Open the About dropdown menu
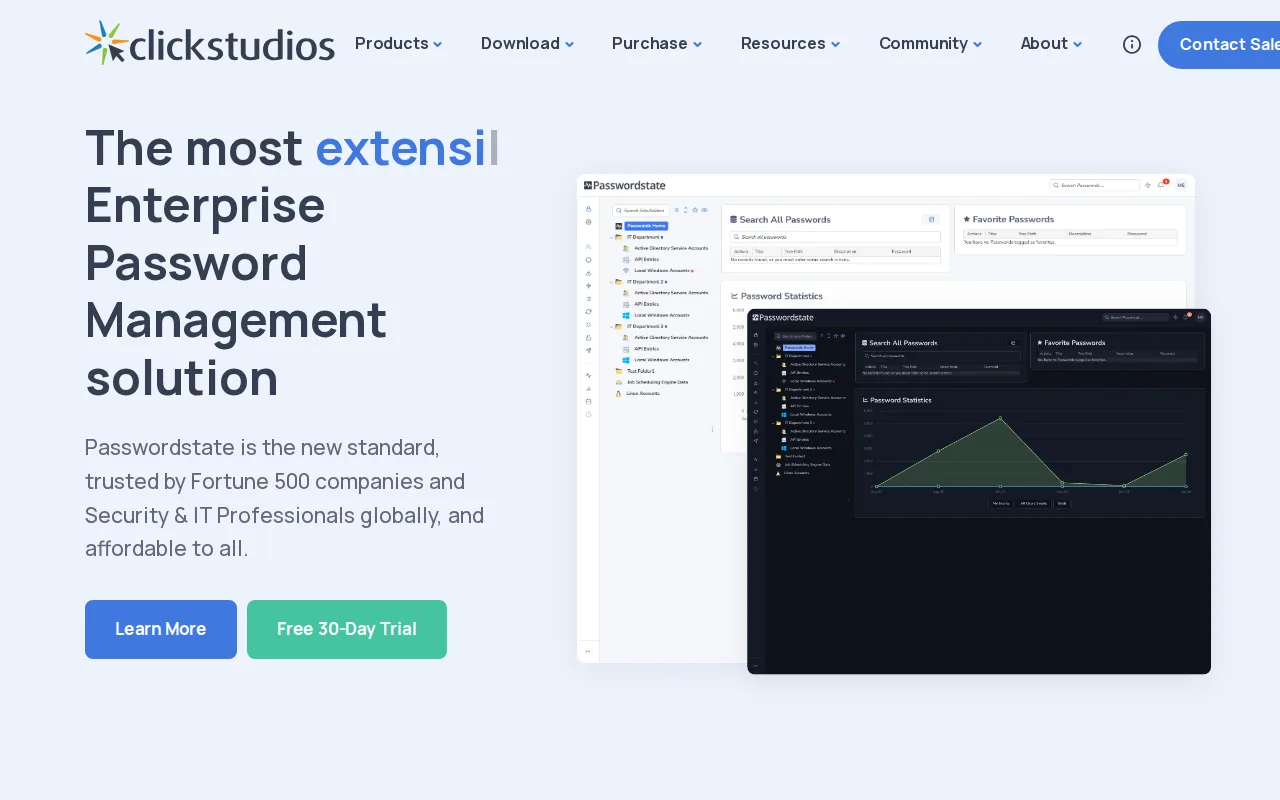 point(1051,44)
